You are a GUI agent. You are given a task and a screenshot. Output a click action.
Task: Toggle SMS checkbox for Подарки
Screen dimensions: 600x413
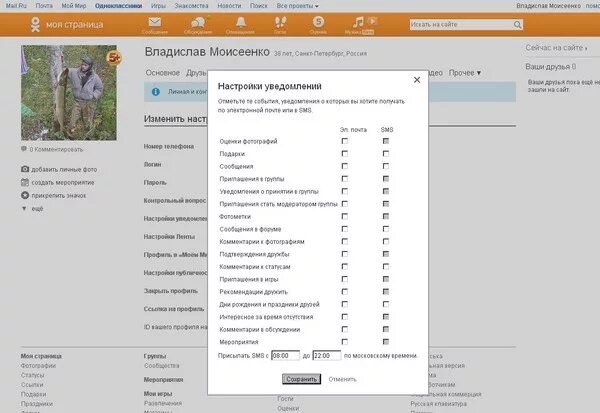386,153
